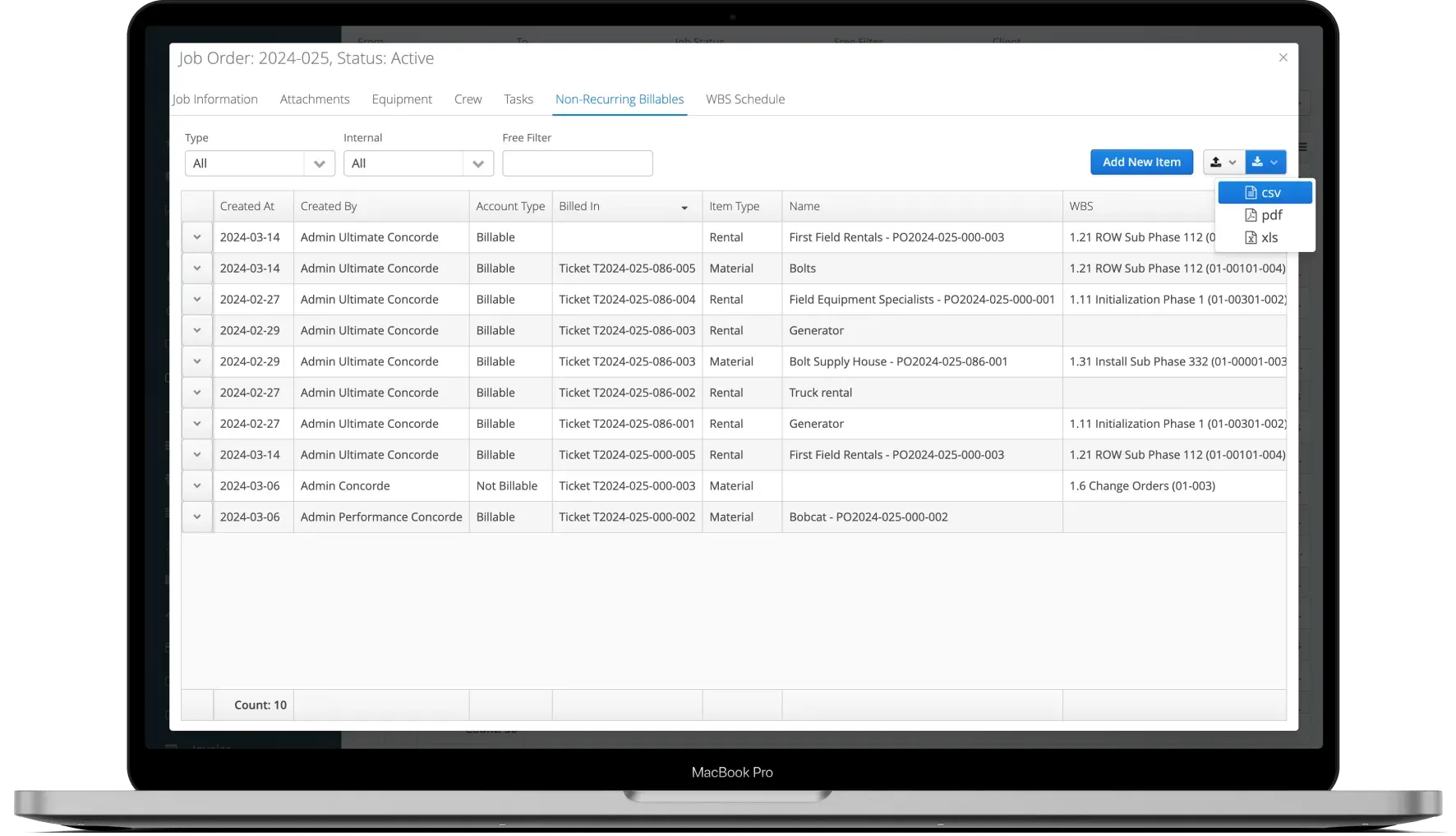Click the upload/import icon
This screenshot has width=1456, height=836.
tap(1217, 162)
